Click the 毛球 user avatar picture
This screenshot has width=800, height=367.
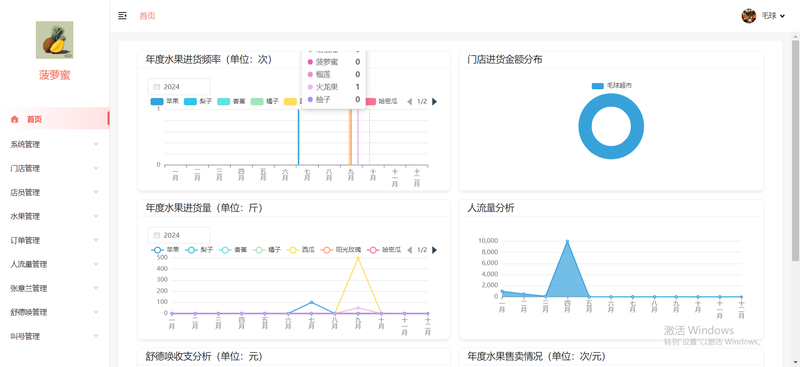tap(748, 16)
